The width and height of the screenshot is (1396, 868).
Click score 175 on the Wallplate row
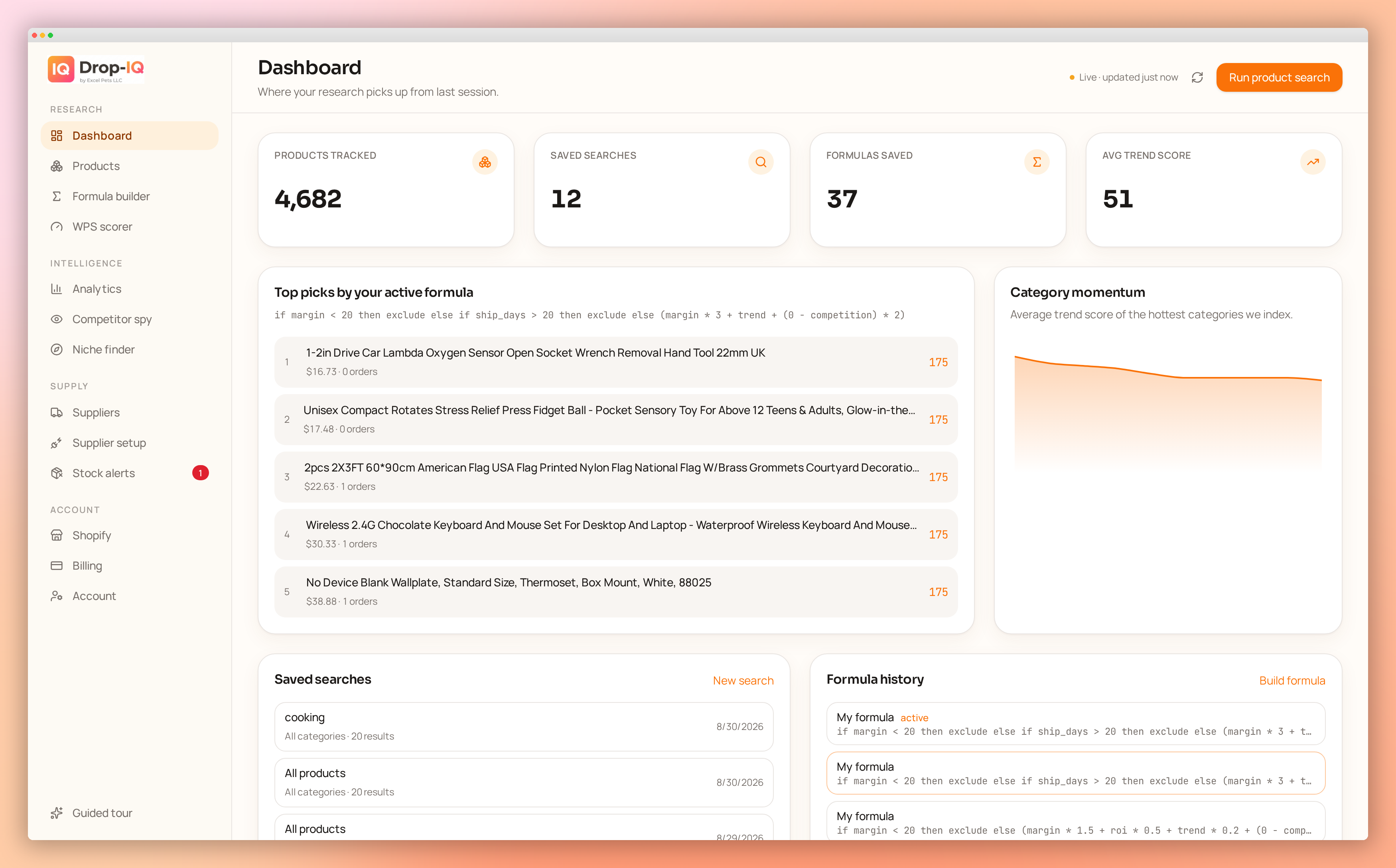[938, 592]
